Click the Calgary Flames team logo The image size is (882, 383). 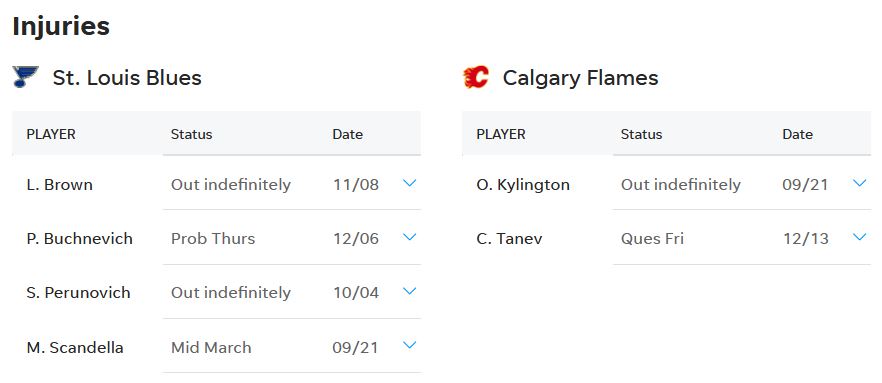pyautogui.click(x=475, y=77)
